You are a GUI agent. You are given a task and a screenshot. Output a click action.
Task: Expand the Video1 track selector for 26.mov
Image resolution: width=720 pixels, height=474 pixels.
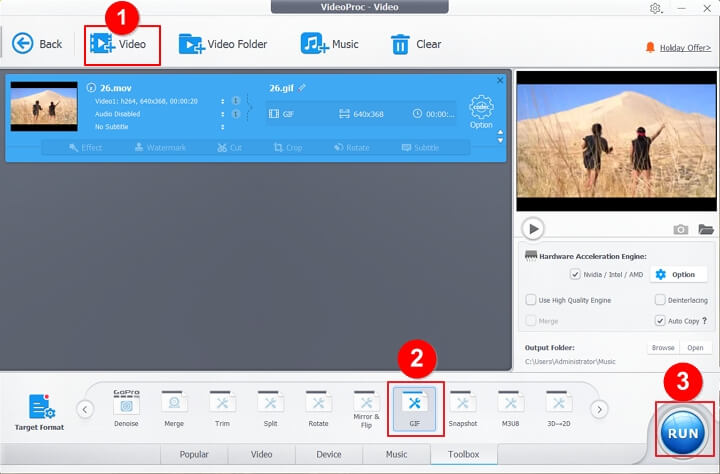(x=223, y=101)
